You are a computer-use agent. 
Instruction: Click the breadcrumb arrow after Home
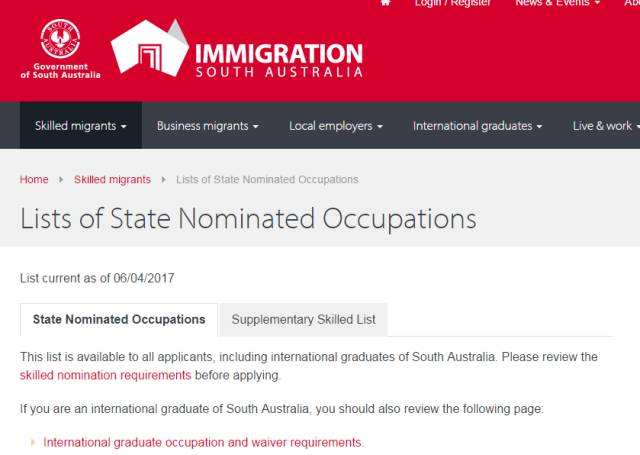[61, 180]
